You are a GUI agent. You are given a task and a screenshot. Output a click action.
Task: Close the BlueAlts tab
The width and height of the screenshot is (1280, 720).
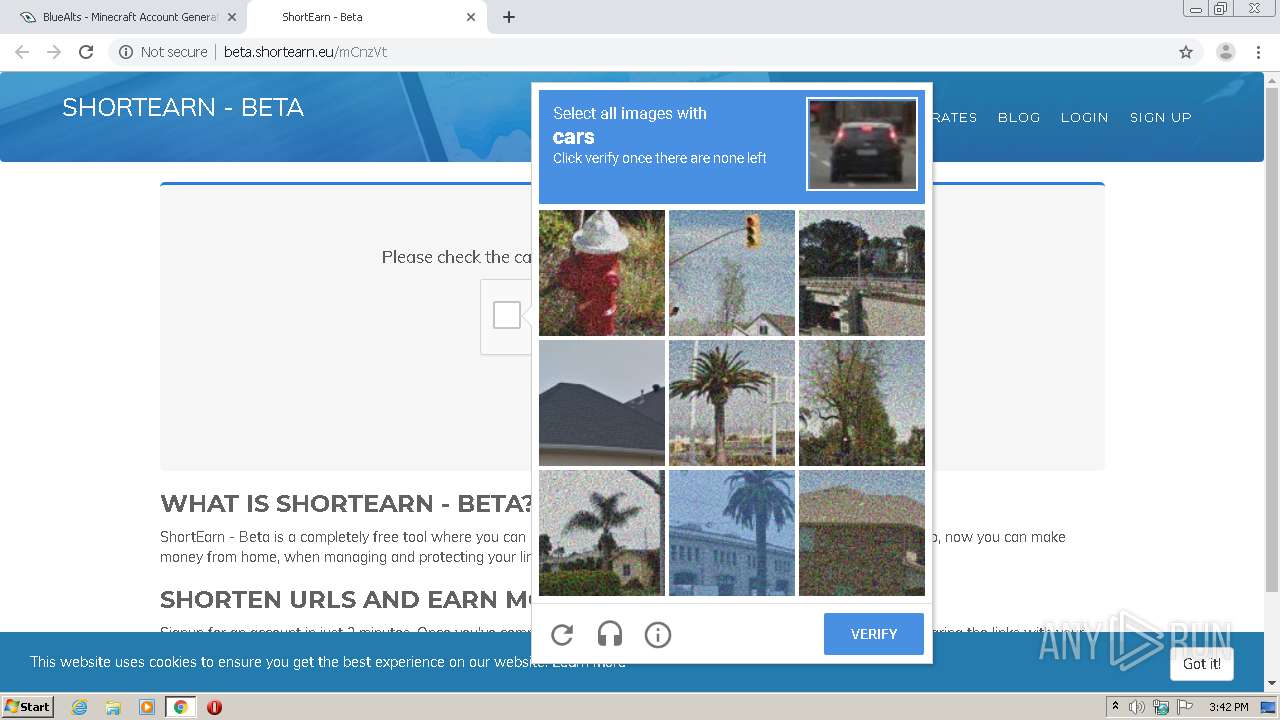[x=232, y=17]
